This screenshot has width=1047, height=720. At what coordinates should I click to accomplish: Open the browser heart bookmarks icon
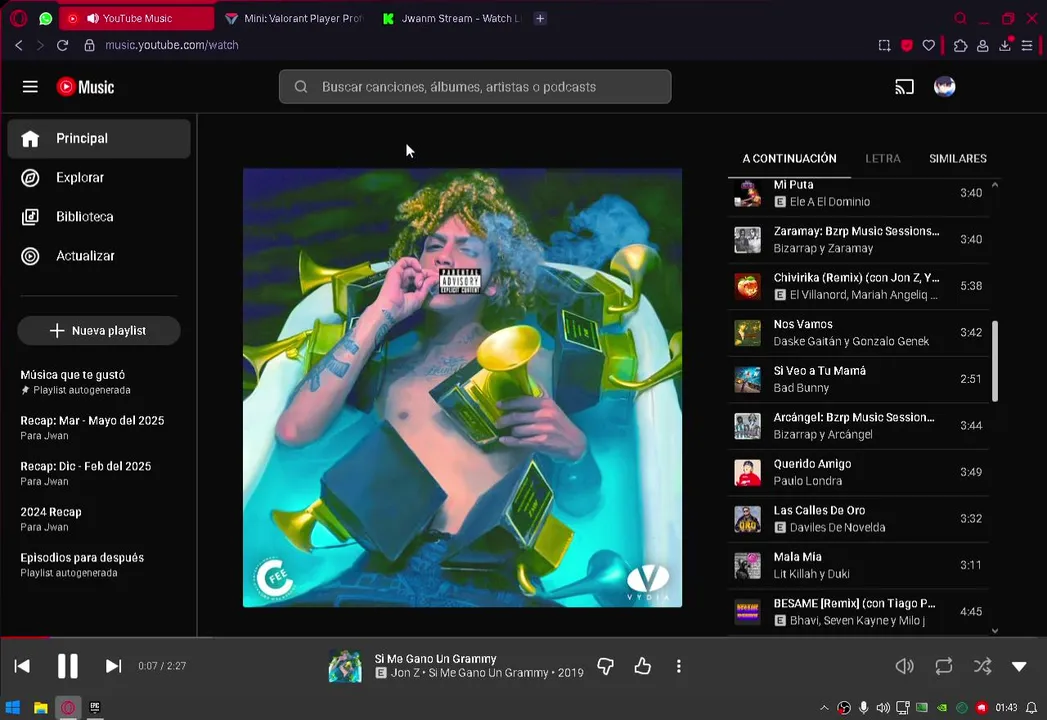coord(928,45)
